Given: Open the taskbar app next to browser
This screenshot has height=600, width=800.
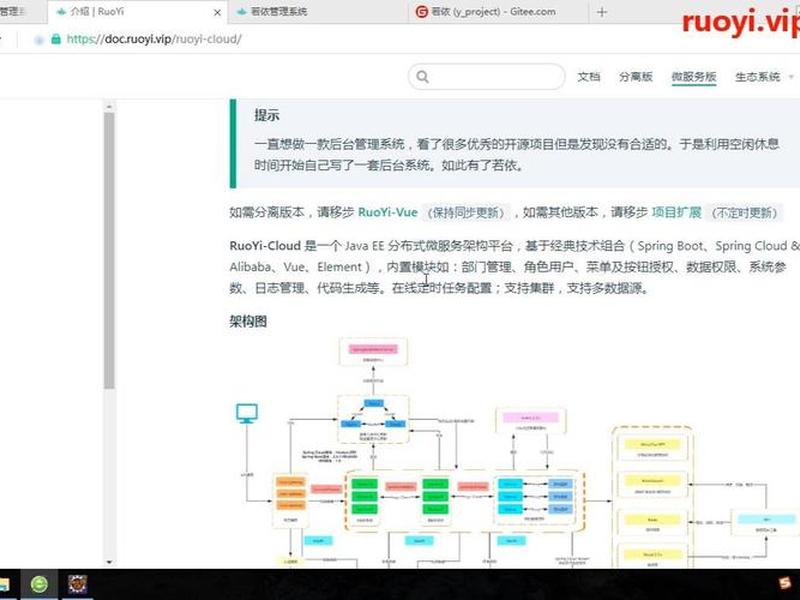Looking at the screenshot, I should [x=78, y=584].
